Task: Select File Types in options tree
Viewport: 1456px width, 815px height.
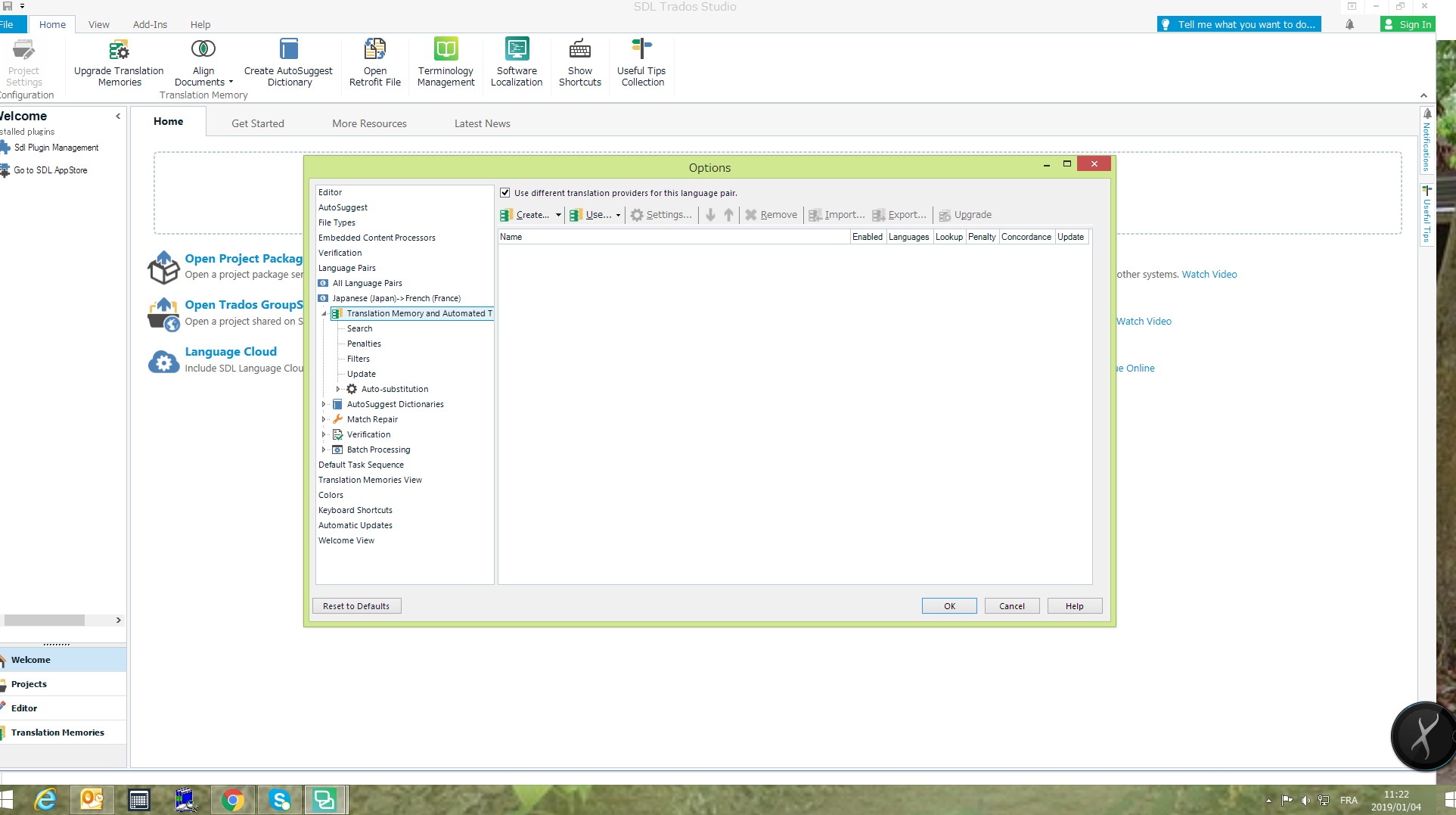Action: click(x=337, y=222)
